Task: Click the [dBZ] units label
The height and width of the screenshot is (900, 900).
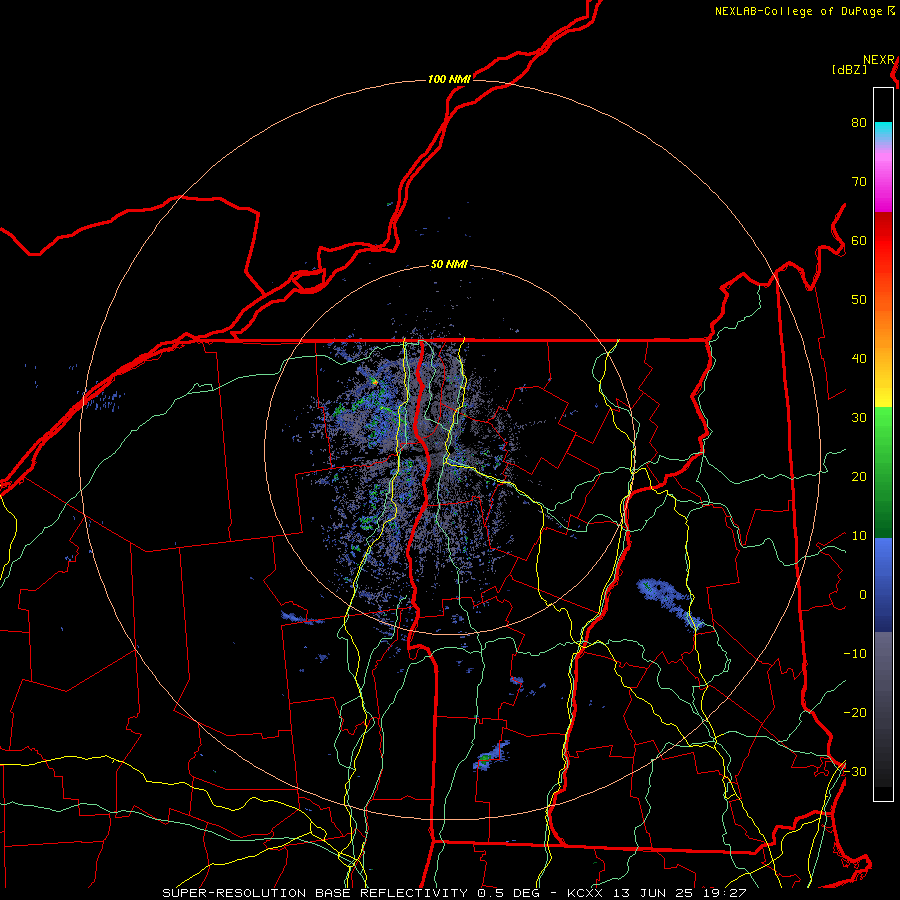Action: point(849,70)
